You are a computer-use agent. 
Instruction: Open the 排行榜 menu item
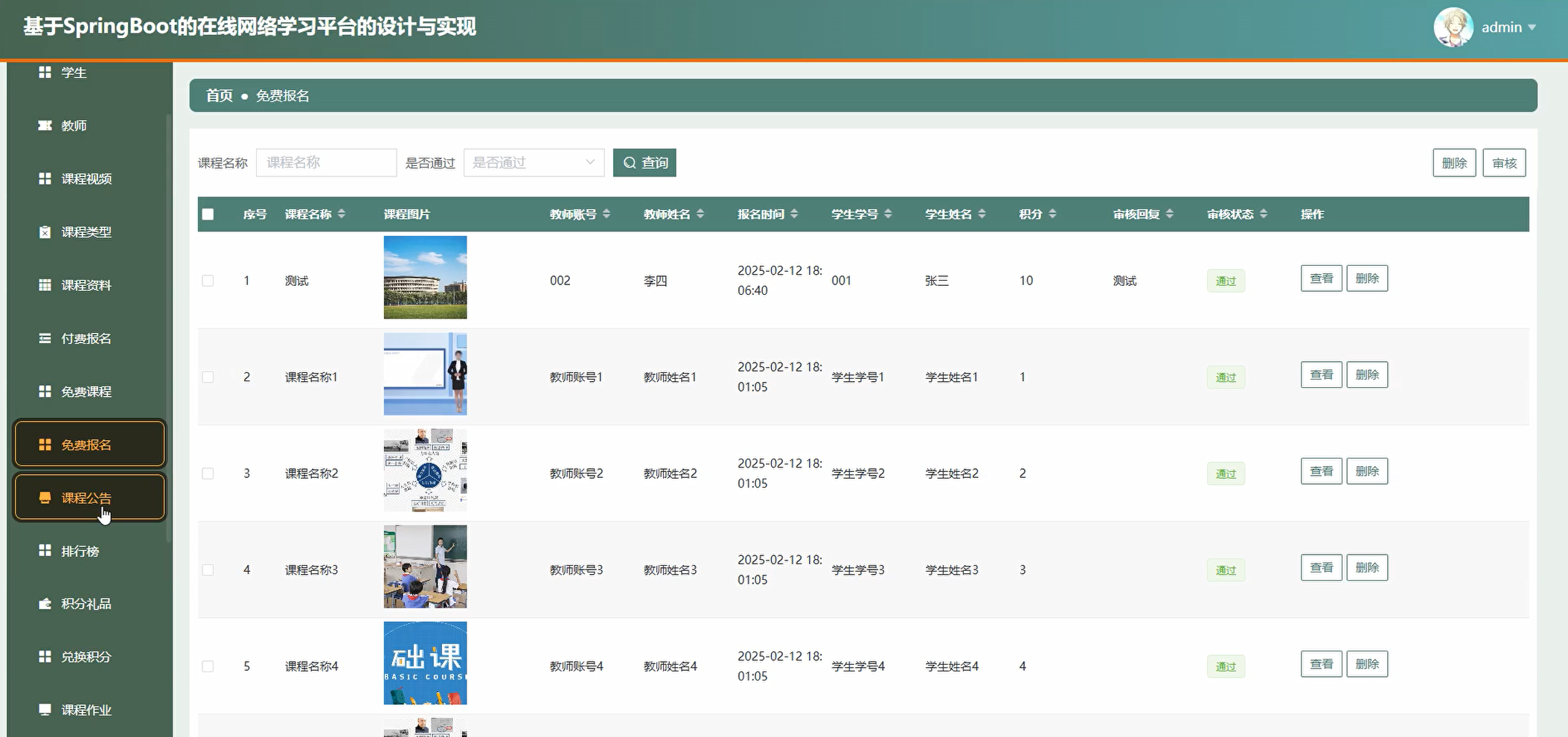click(89, 551)
